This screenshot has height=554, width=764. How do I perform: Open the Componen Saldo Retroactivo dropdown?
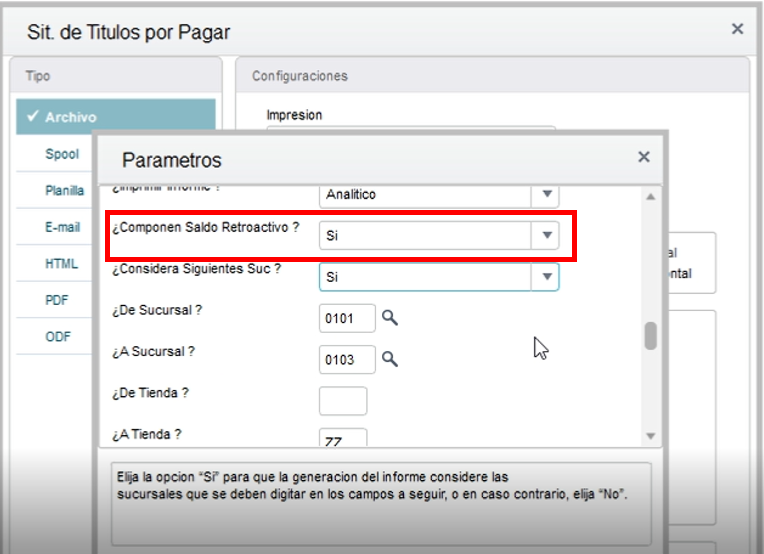coord(547,235)
